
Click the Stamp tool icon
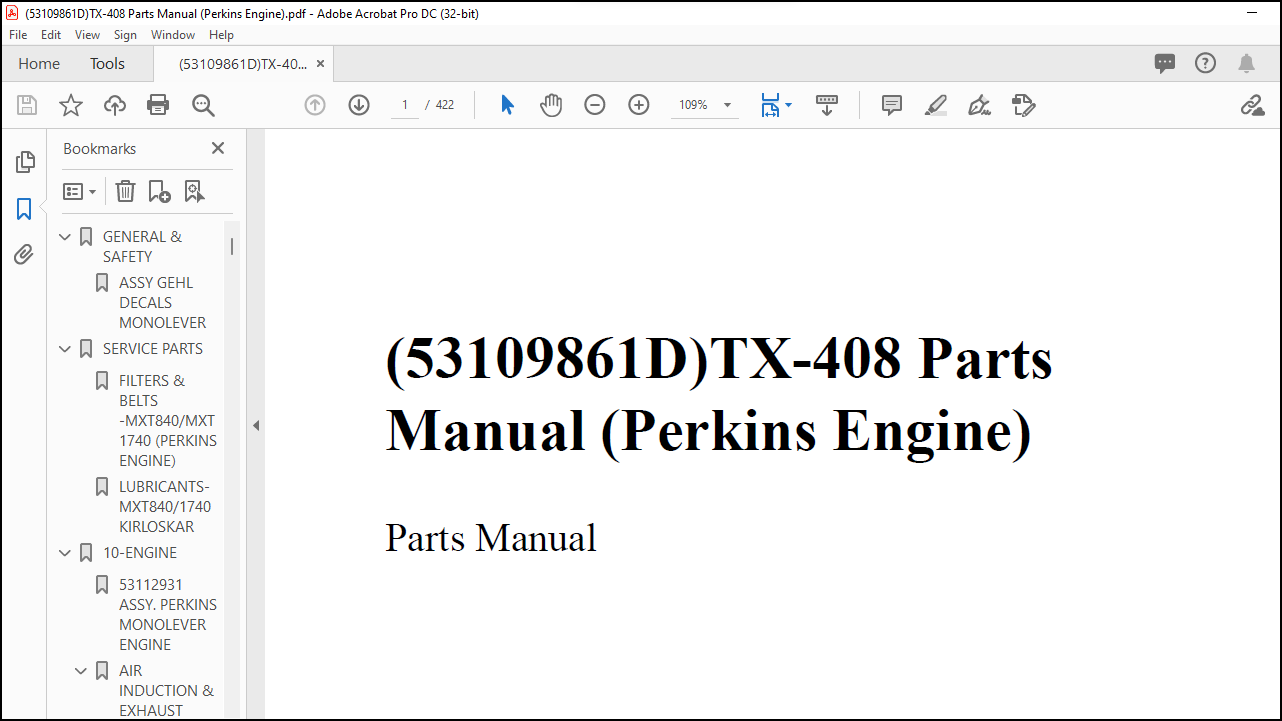click(x=1023, y=105)
